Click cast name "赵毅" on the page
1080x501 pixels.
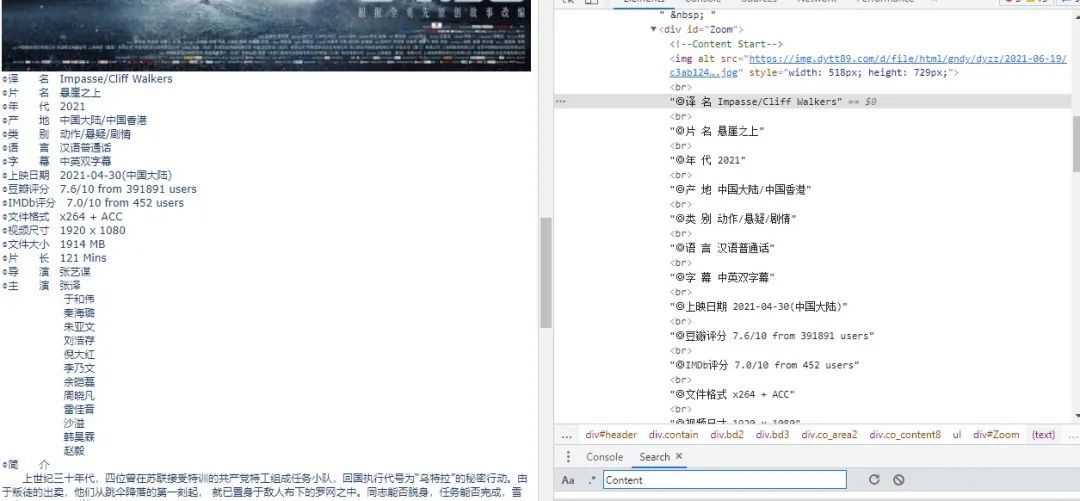(x=74, y=451)
